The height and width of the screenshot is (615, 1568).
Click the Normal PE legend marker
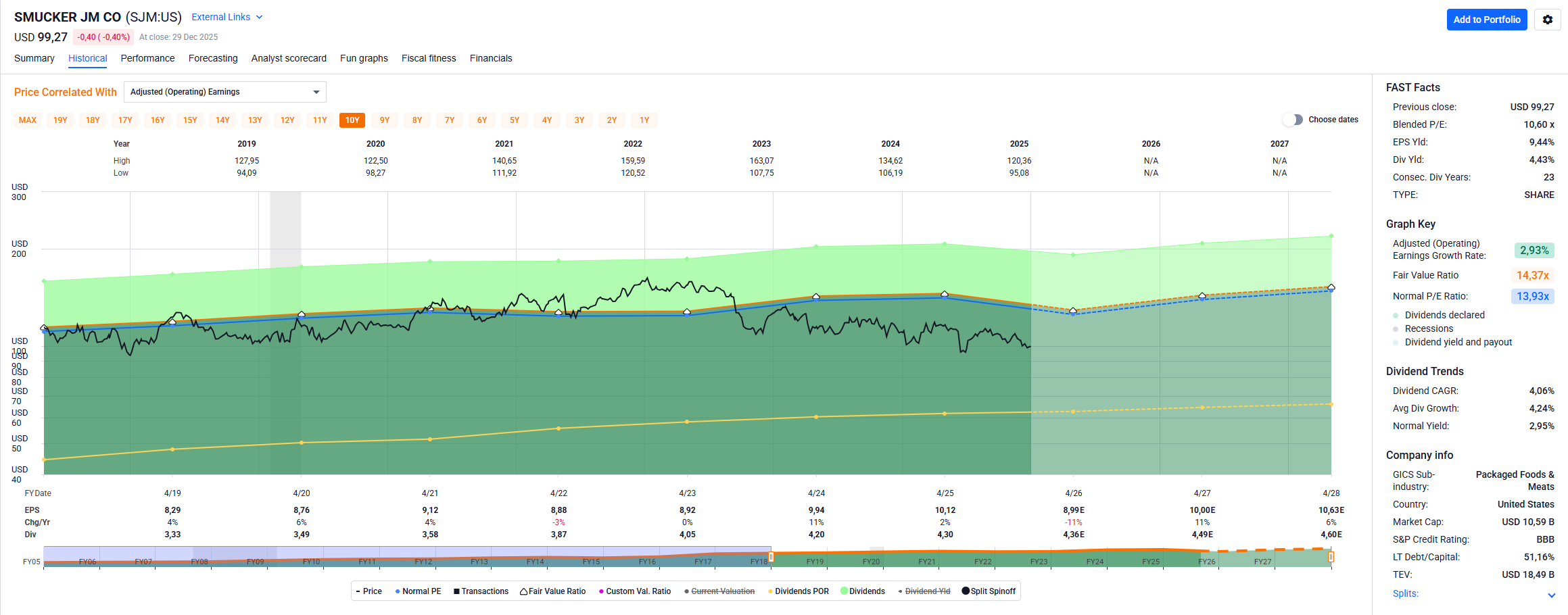pyautogui.click(x=398, y=591)
